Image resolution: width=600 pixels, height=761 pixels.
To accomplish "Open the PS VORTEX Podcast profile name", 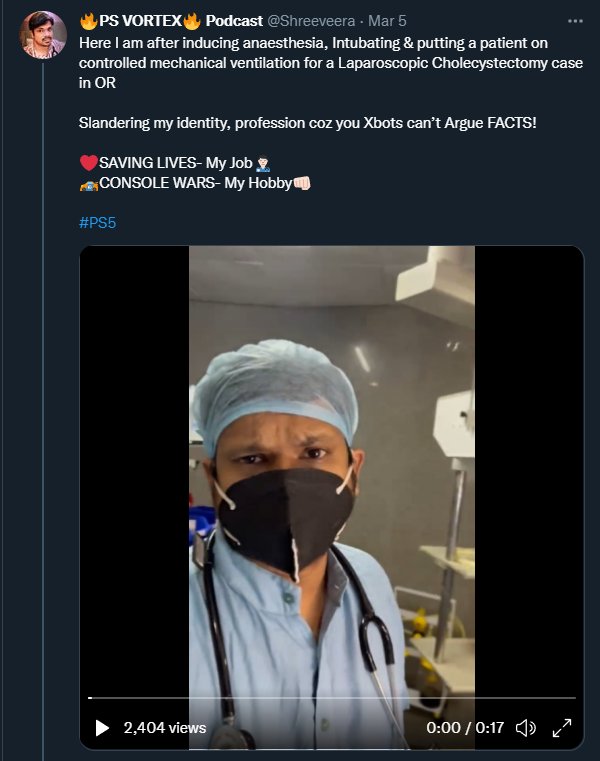I will coord(171,21).
